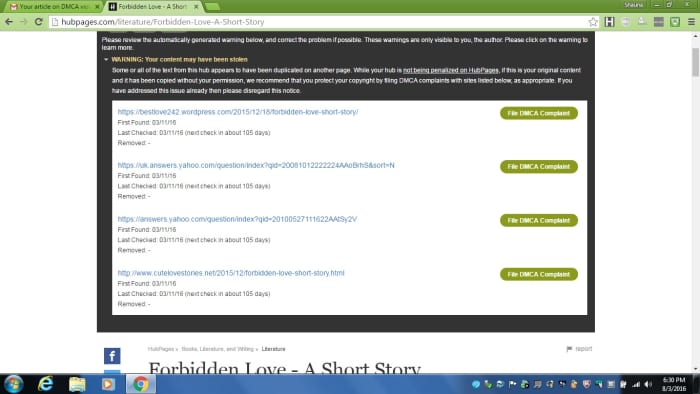Close the 'Forbidden Love' tab
This screenshot has width=700, height=394.
pyautogui.click(x=196, y=7)
